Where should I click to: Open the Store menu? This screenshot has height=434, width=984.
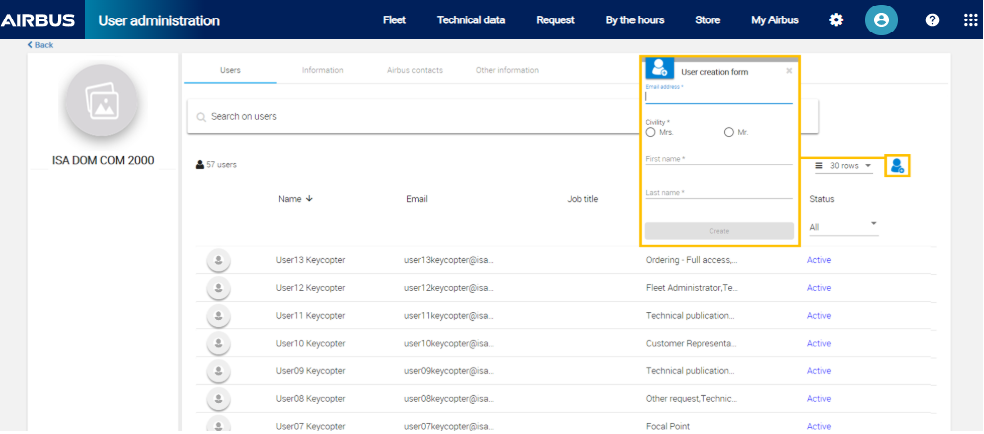coord(707,20)
